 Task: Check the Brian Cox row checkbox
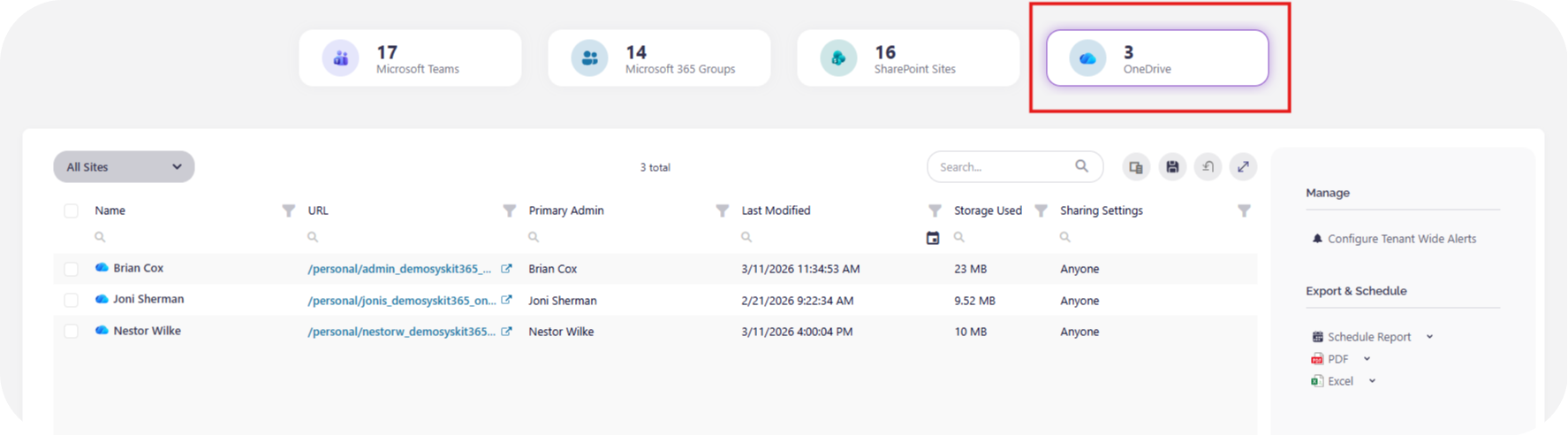point(72,269)
